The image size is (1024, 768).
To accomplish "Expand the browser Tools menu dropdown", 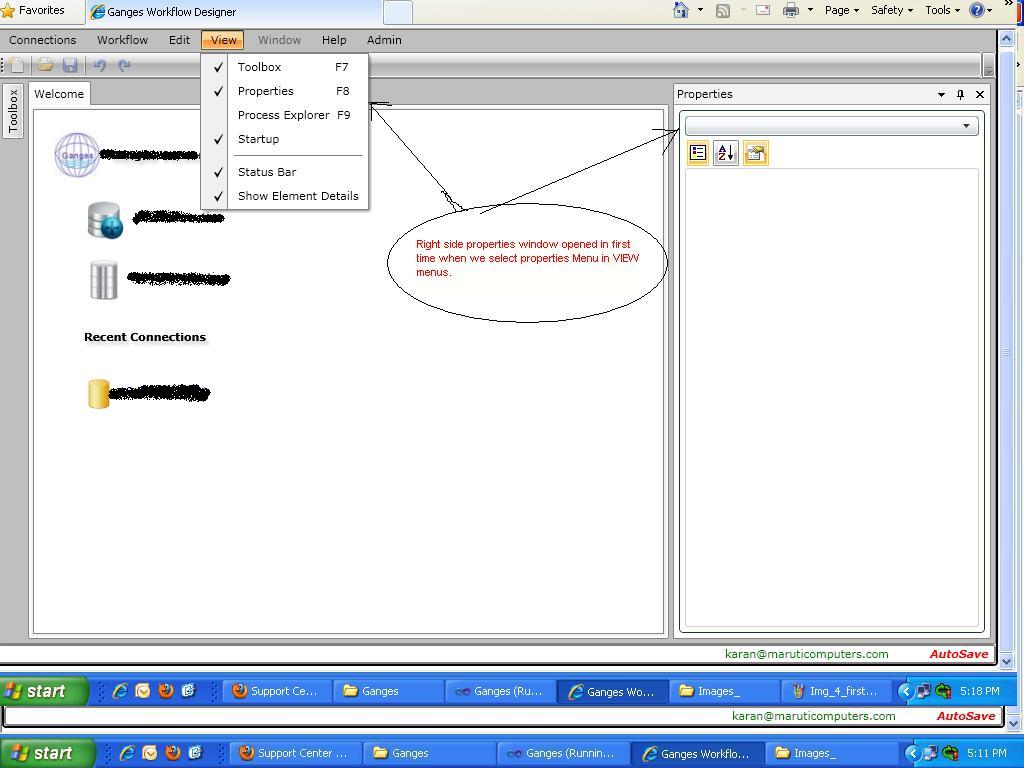I will pos(942,10).
